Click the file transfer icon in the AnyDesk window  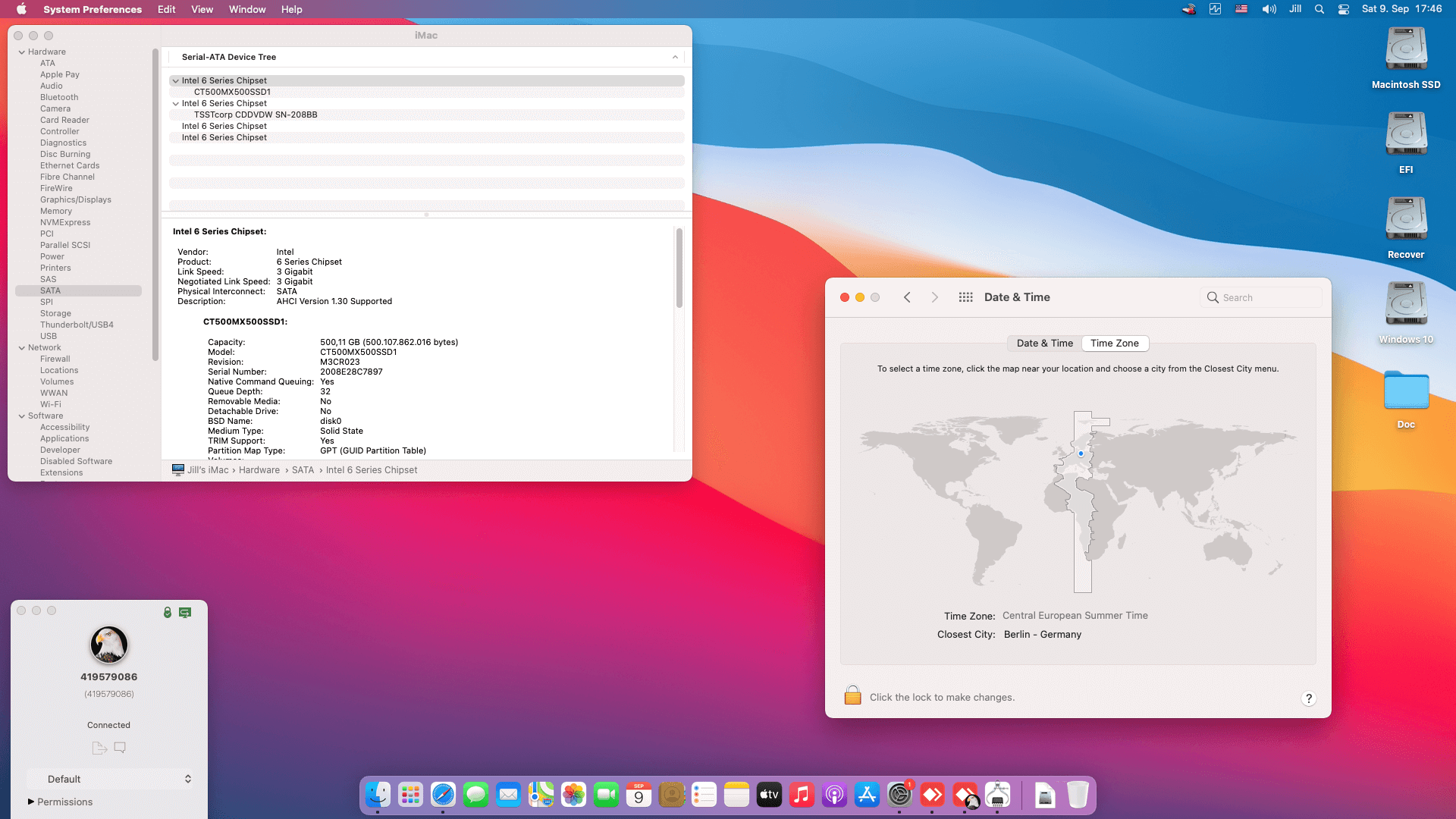[x=99, y=748]
